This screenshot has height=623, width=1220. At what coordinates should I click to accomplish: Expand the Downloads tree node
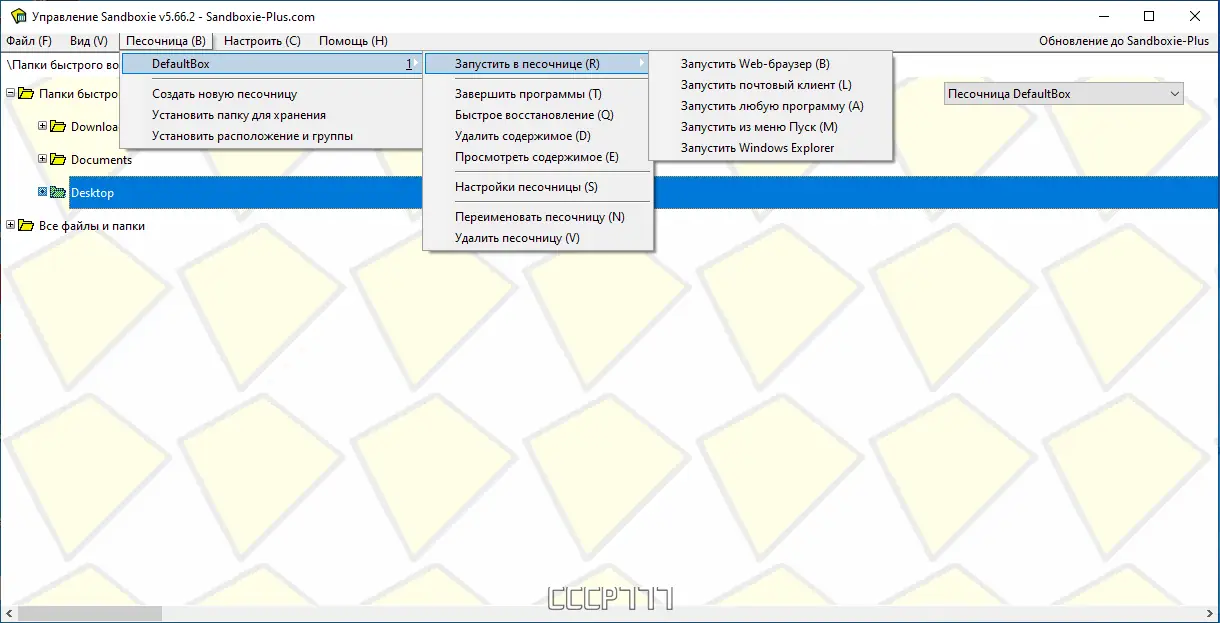coord(43,126)
